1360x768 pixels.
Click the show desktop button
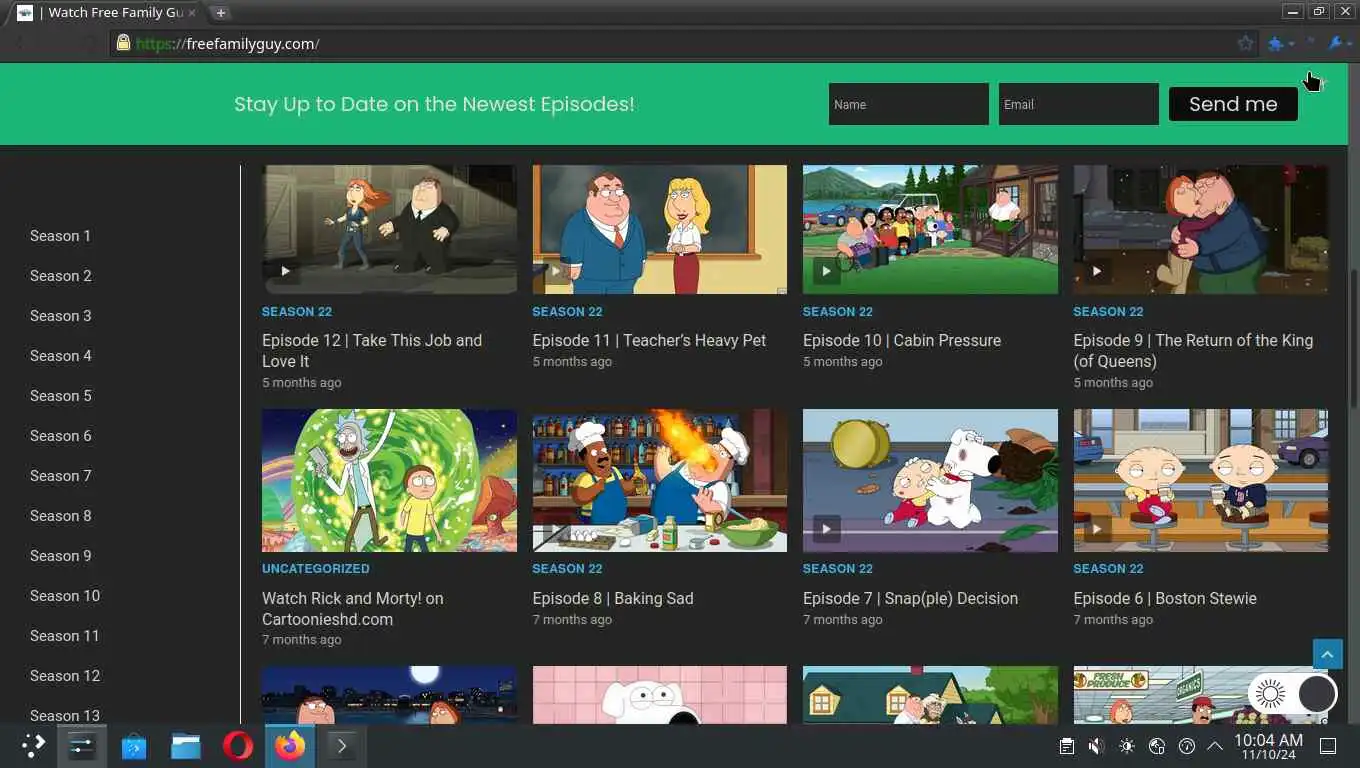pyautogui.click(x=1328, y=746)
